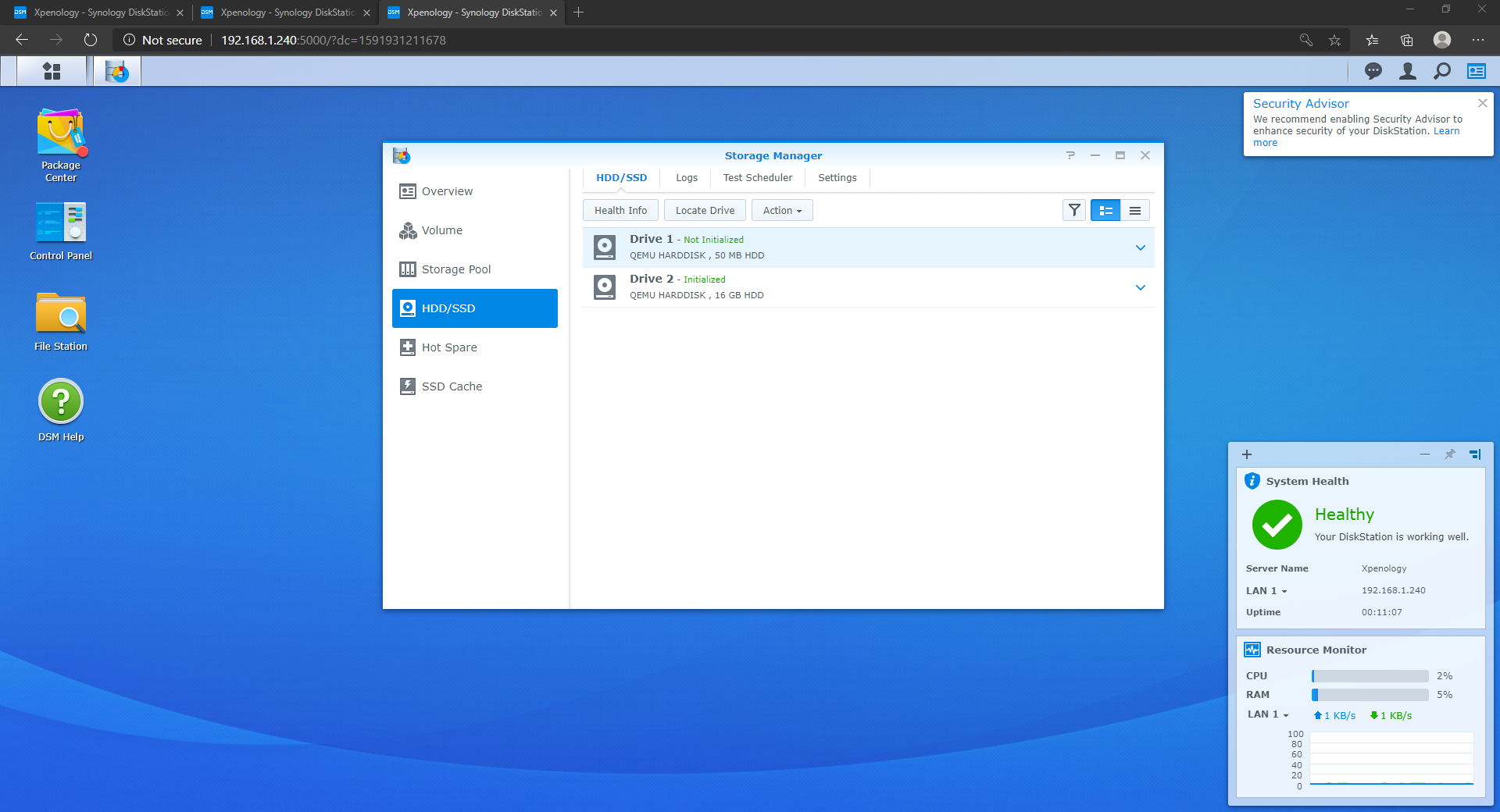Select SSD Cache in the sidebar
1500x812 pixels.
(x=475, y=386)
